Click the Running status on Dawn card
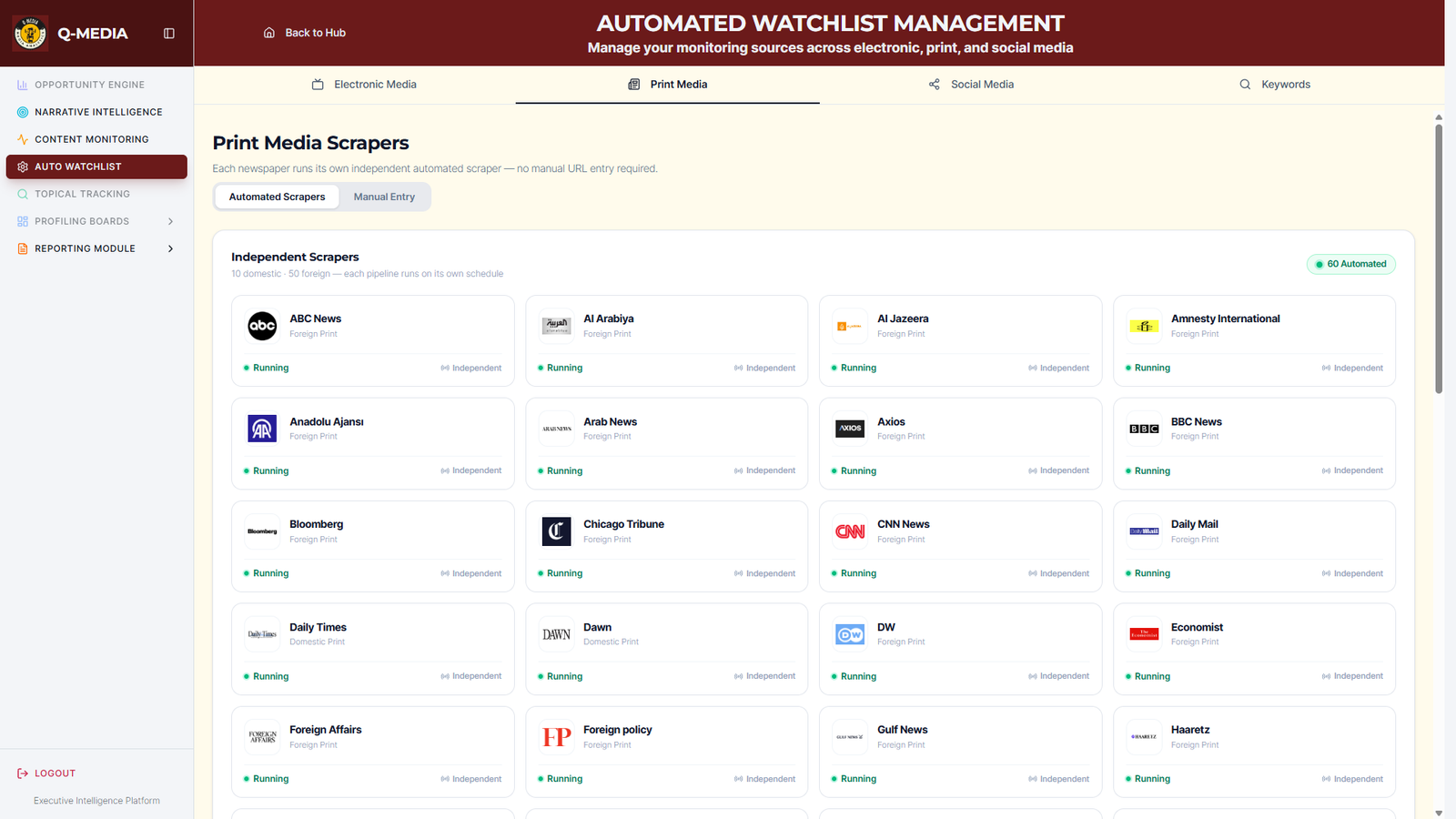1456x819 pixels. 560,676
